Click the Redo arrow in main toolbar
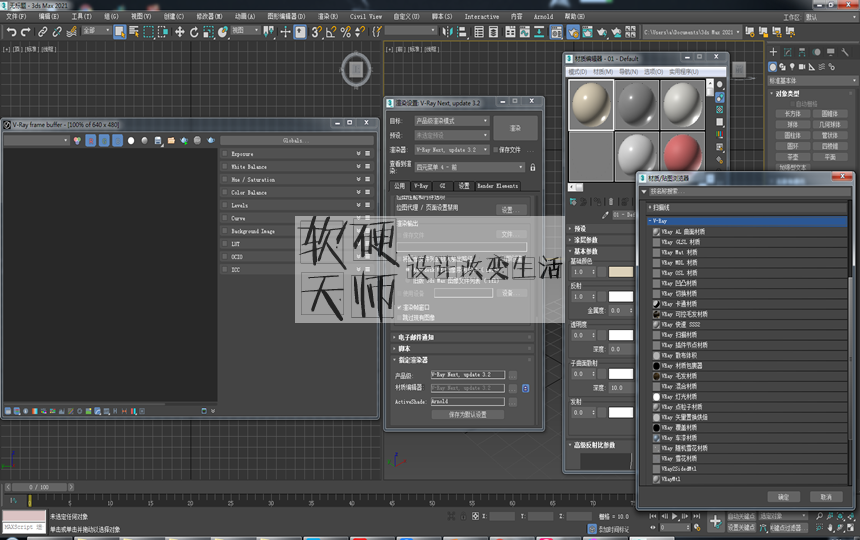 pyautogui.click(x=25, y=32)
